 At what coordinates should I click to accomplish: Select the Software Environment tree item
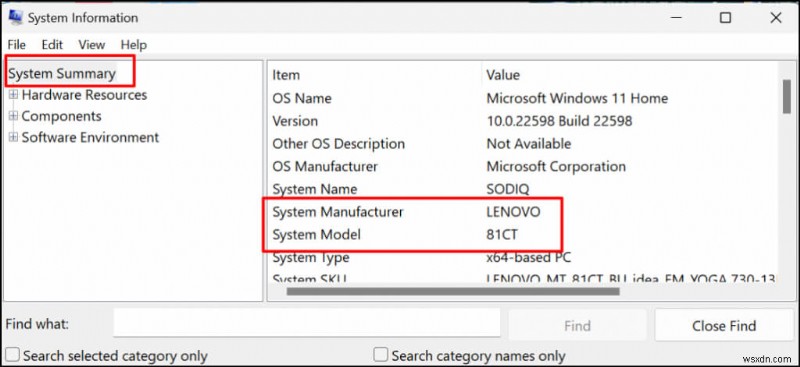pos(90,138)
